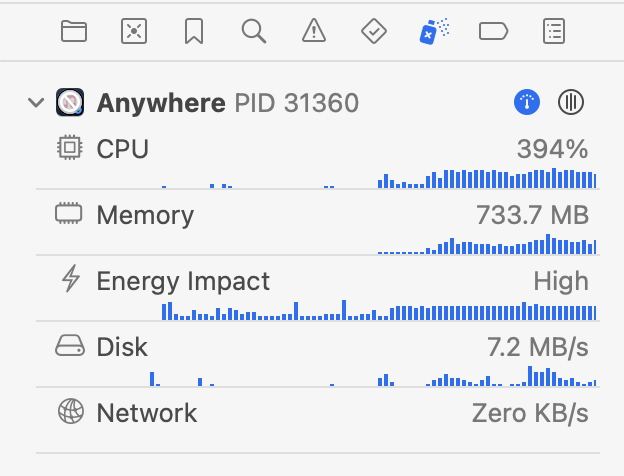Toggle the process view options button
Viewport: 624px width, 476px height.
[x=571, y=102]
